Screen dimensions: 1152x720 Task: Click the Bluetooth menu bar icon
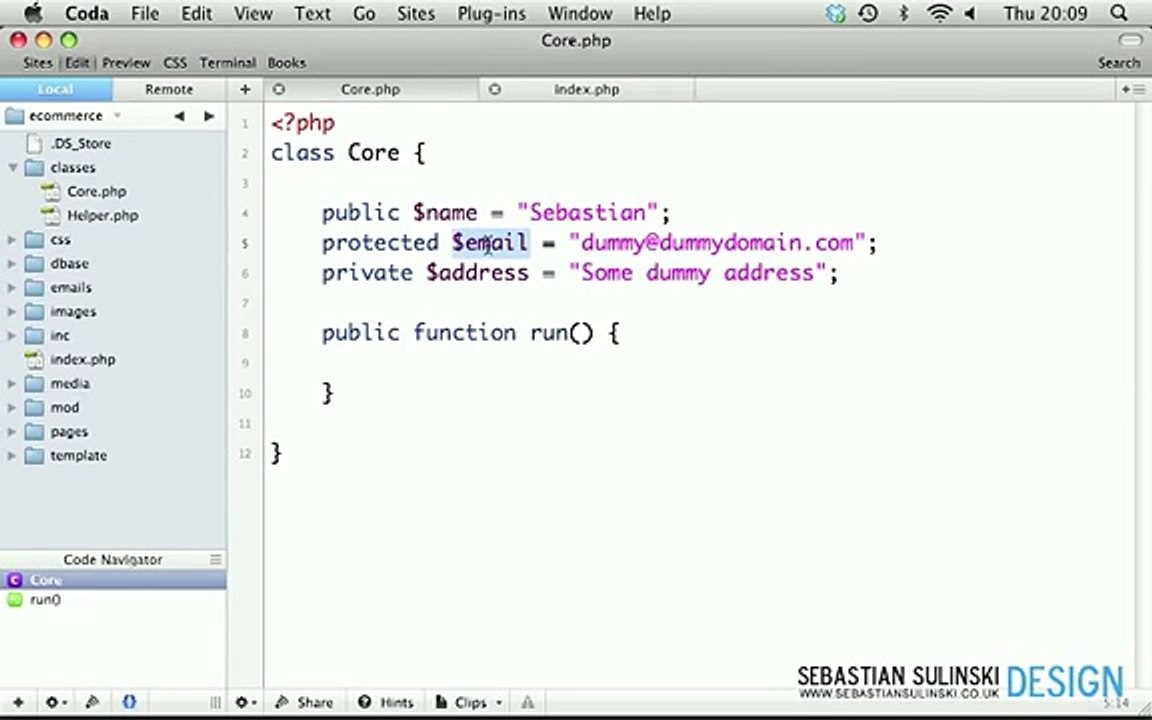(904, 13)
